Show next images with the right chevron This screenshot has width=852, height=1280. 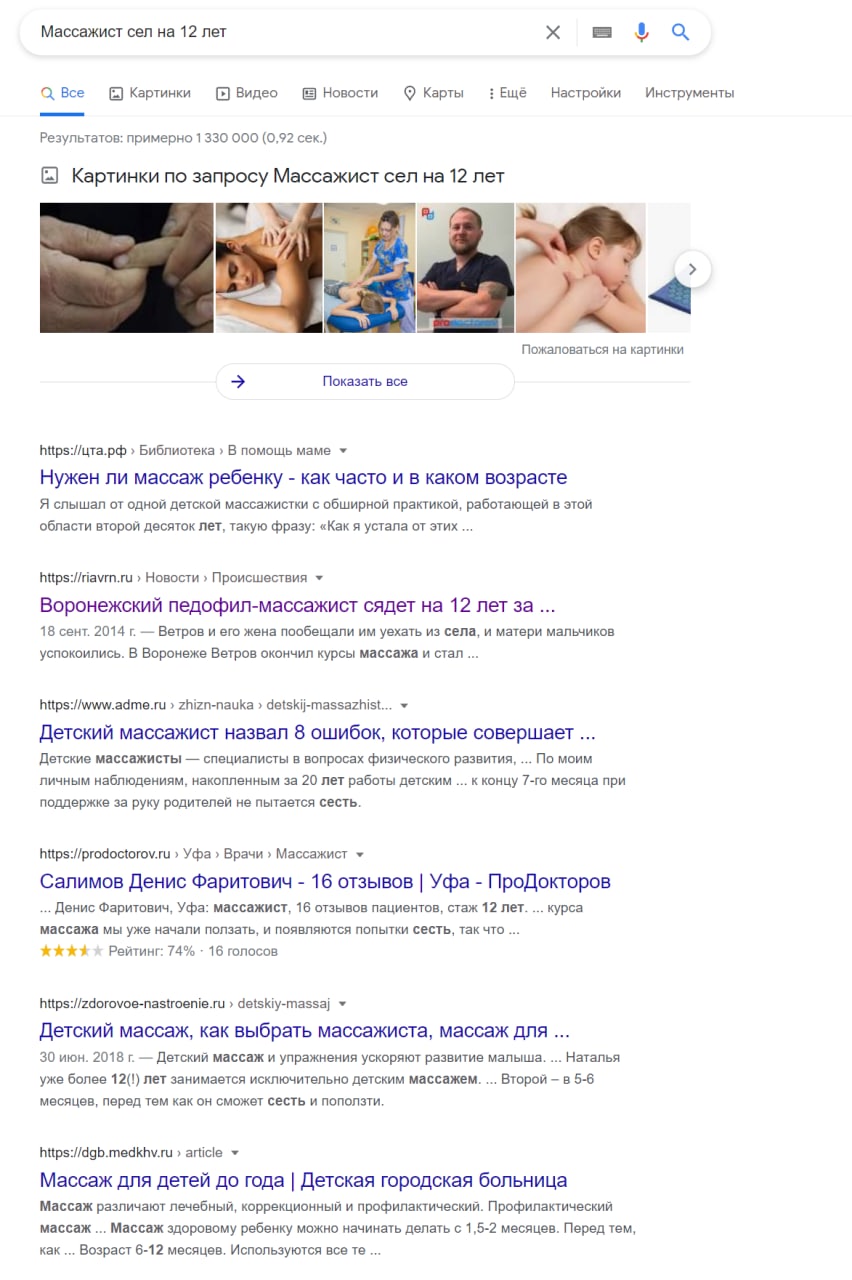693,269
